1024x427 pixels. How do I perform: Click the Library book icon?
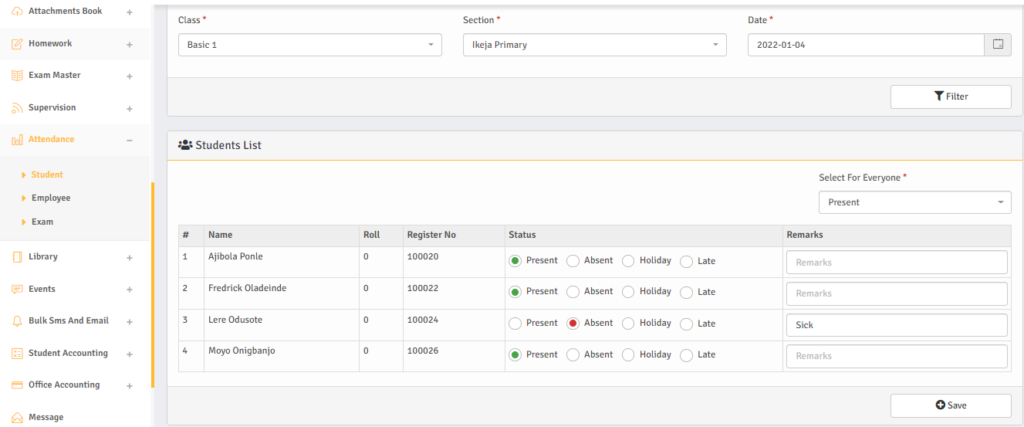point(17,257)
